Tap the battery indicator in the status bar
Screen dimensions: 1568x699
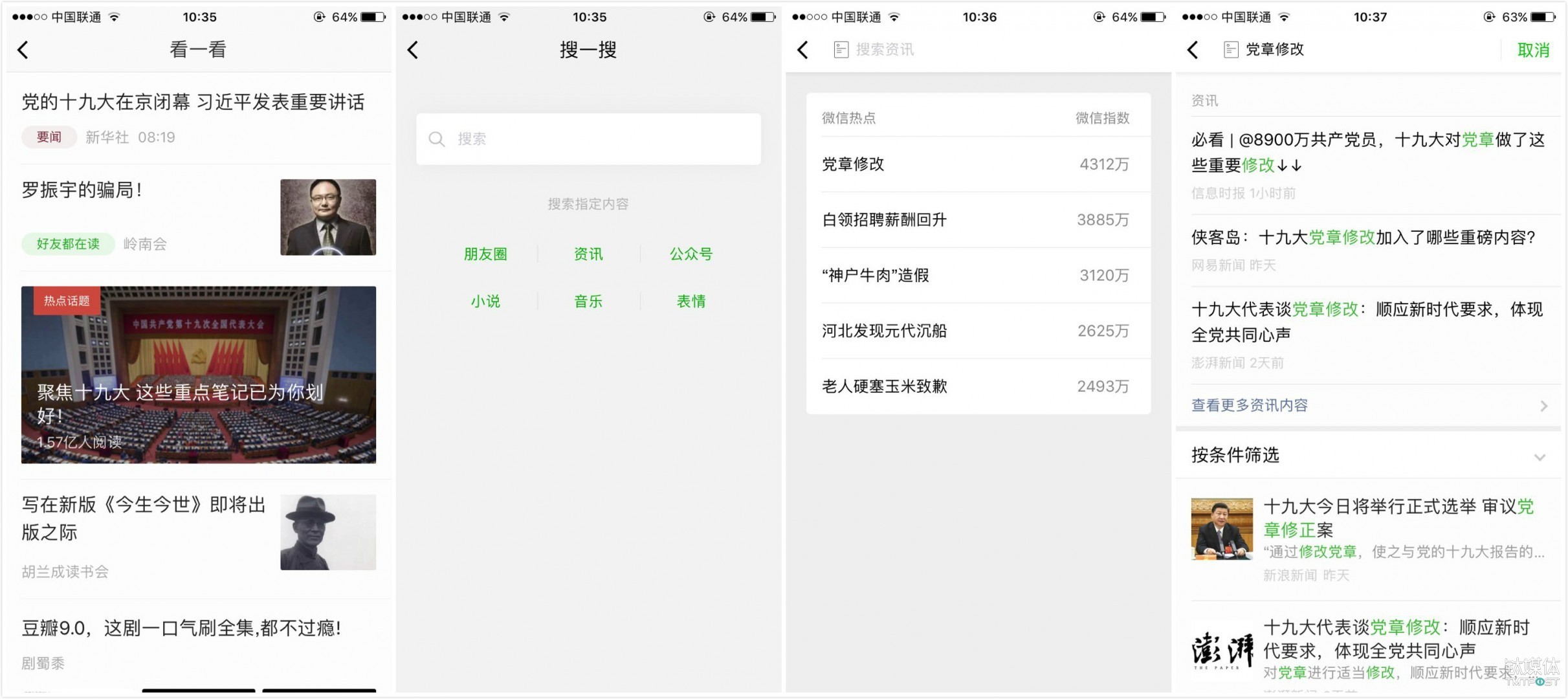[x=373, y=16]
